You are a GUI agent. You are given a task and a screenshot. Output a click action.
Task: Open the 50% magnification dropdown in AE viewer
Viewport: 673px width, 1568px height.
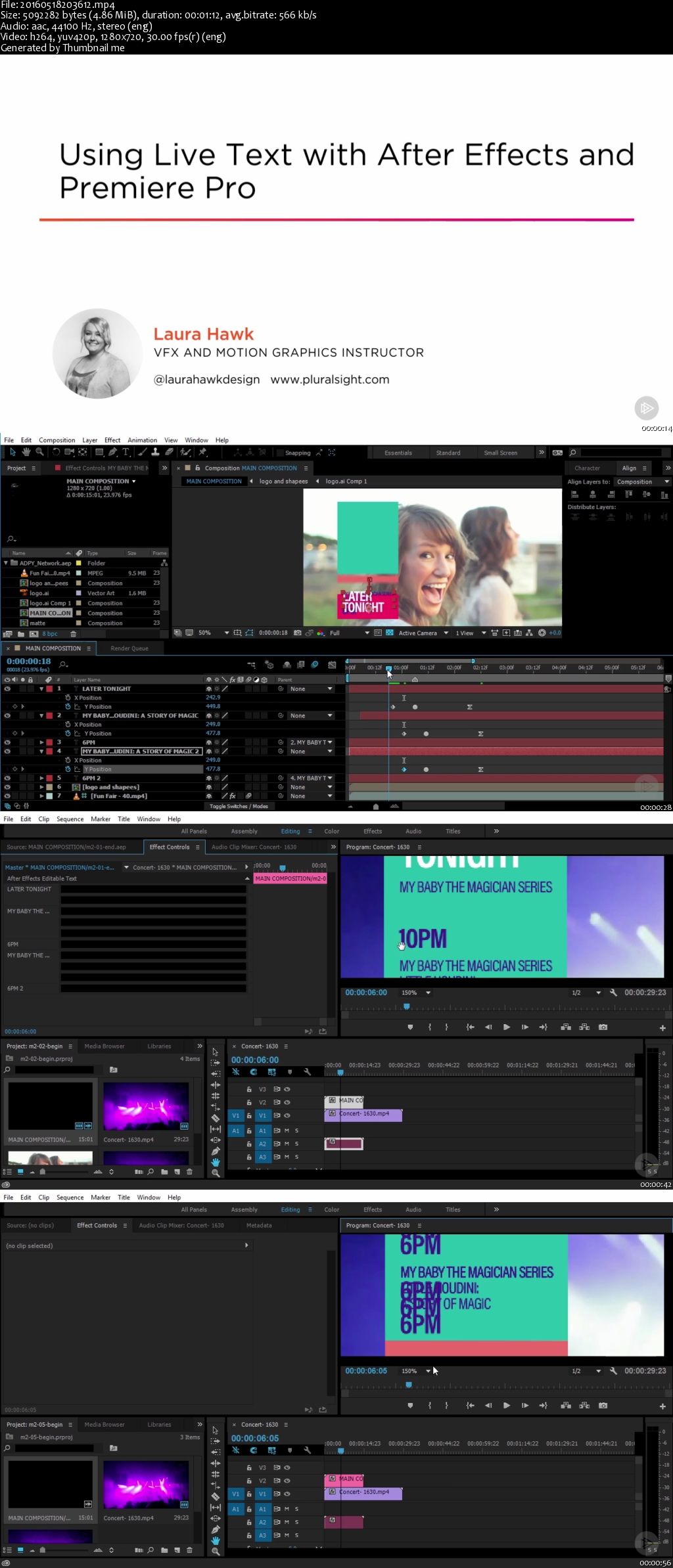click(x=214, y=633)
